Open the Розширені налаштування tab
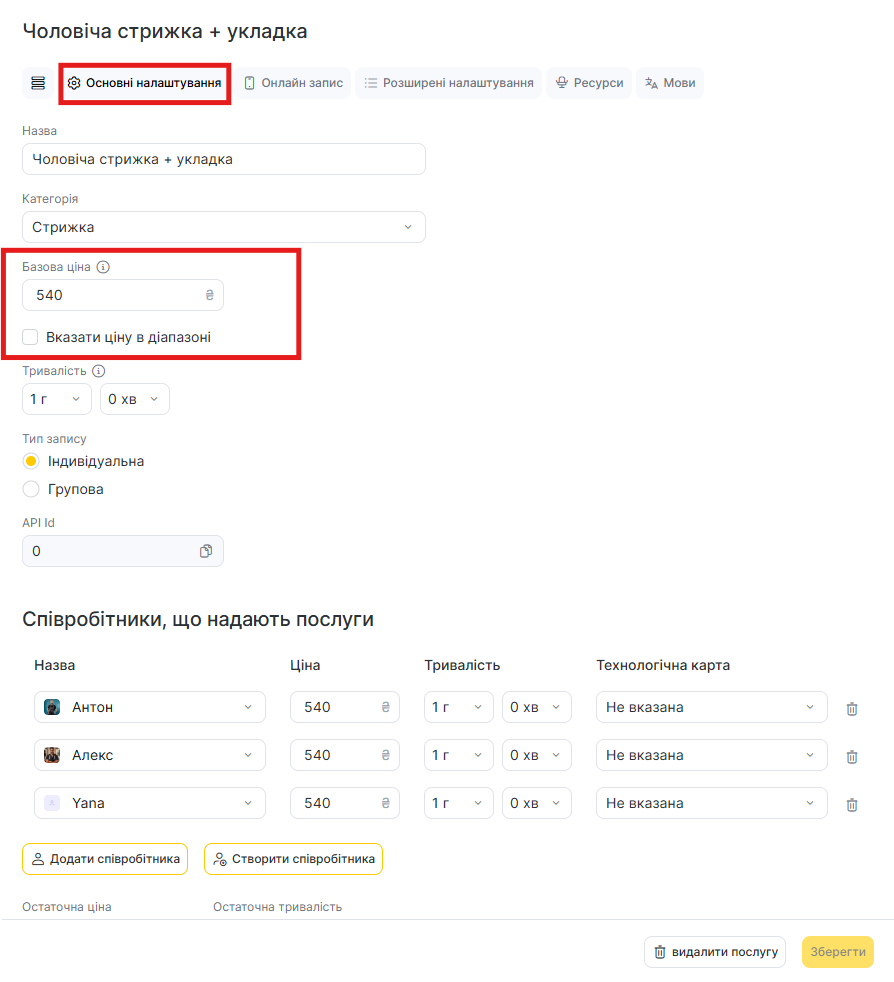 (448, 83)
